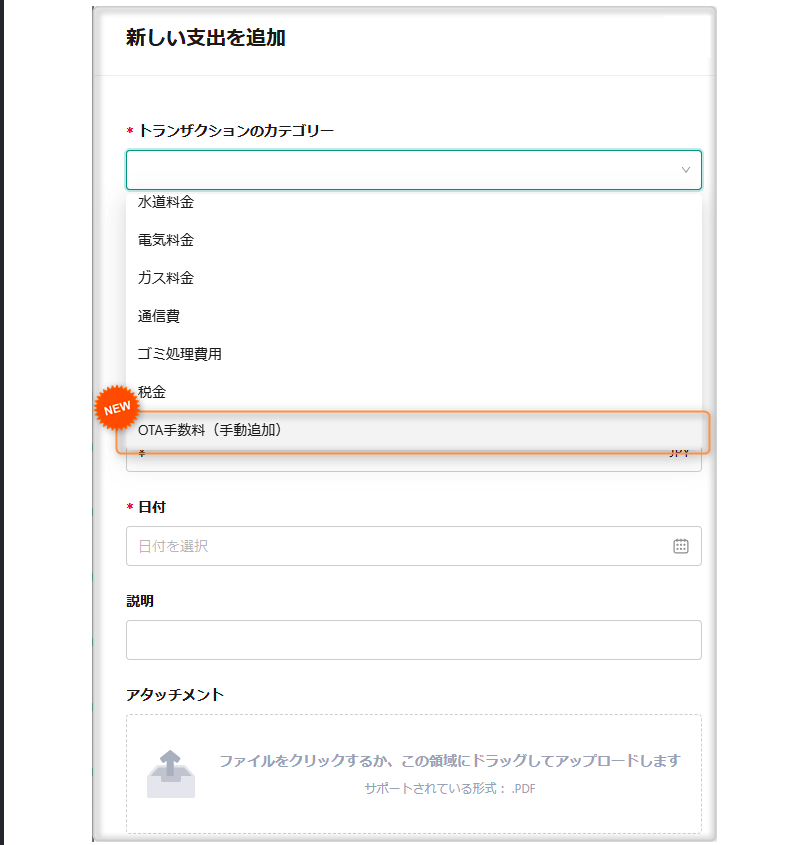
Task: Click the トランザクションのカテゴリー combo box
Action: tap(413, 170)
